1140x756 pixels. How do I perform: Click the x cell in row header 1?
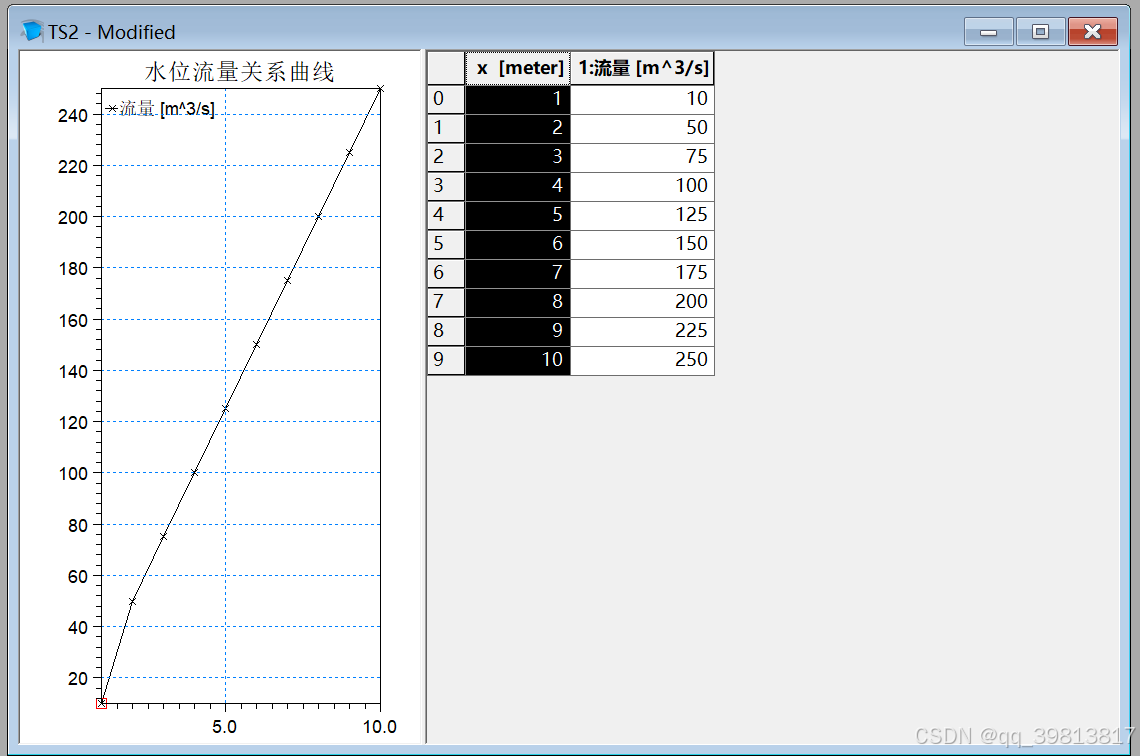(x=518, y=128)
